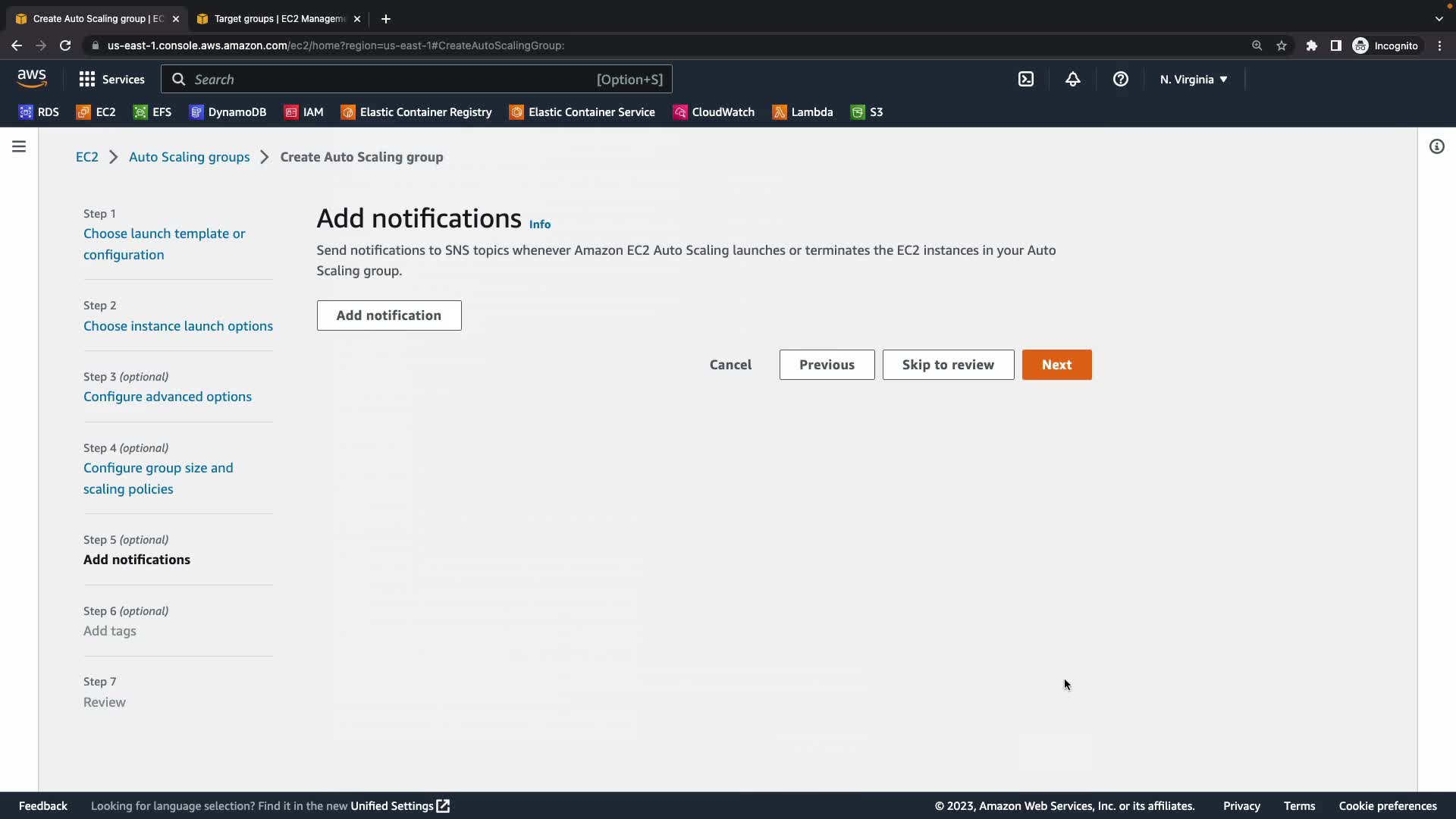1456x819 pixels.
Task: Bookmark page with star icon
Action: [1281, 45]
